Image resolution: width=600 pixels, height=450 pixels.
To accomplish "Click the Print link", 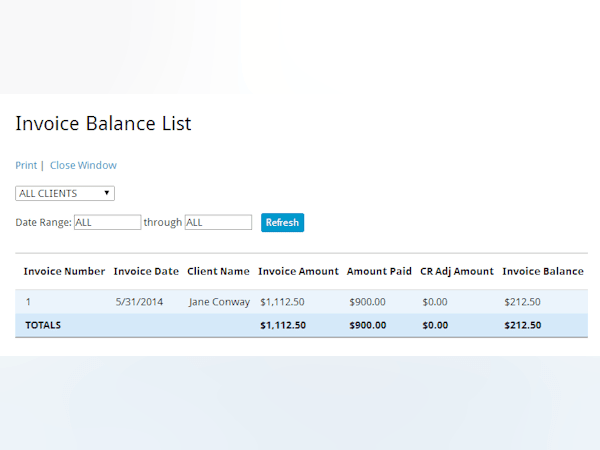I will point(26,165).
